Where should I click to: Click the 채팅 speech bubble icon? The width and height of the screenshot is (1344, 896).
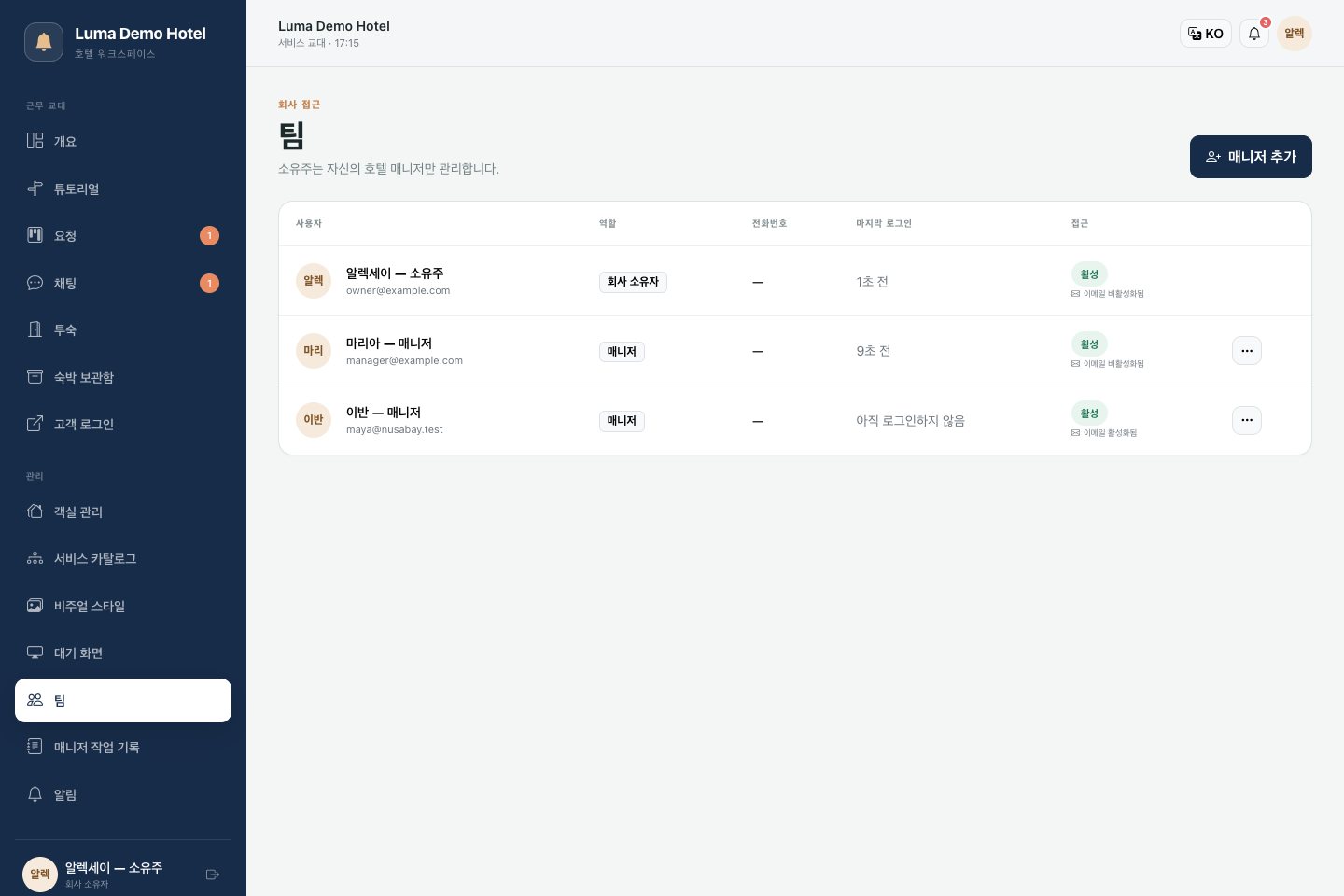tap(35, 283)
